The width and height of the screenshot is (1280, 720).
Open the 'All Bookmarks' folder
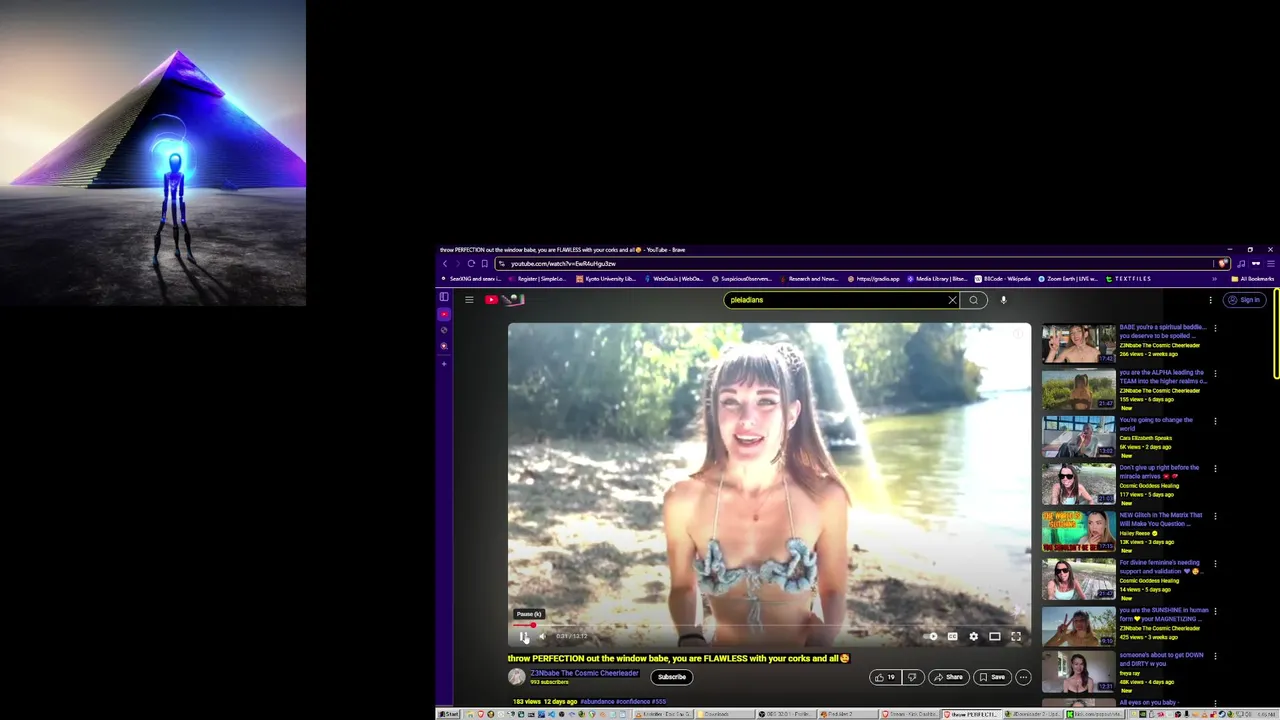click(x=1253, y=279)
